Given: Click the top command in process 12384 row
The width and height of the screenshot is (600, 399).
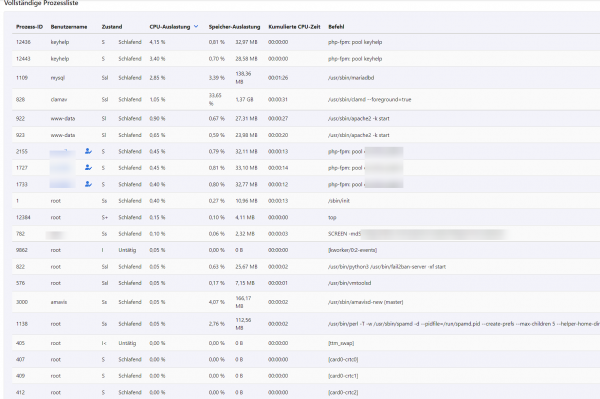Looking at the screenshot, I should [332, 217].
